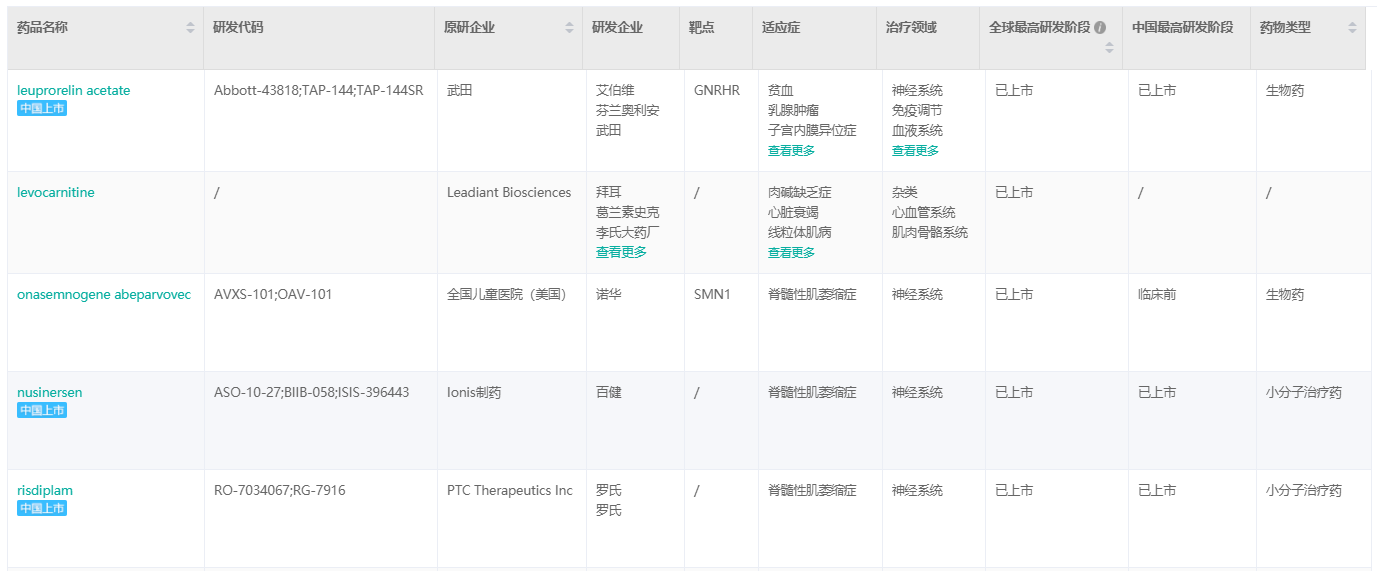The height and width of the screenshot is (571, 1377).
Task: Click the 研发代码 column header
Action: coord(238,28)
